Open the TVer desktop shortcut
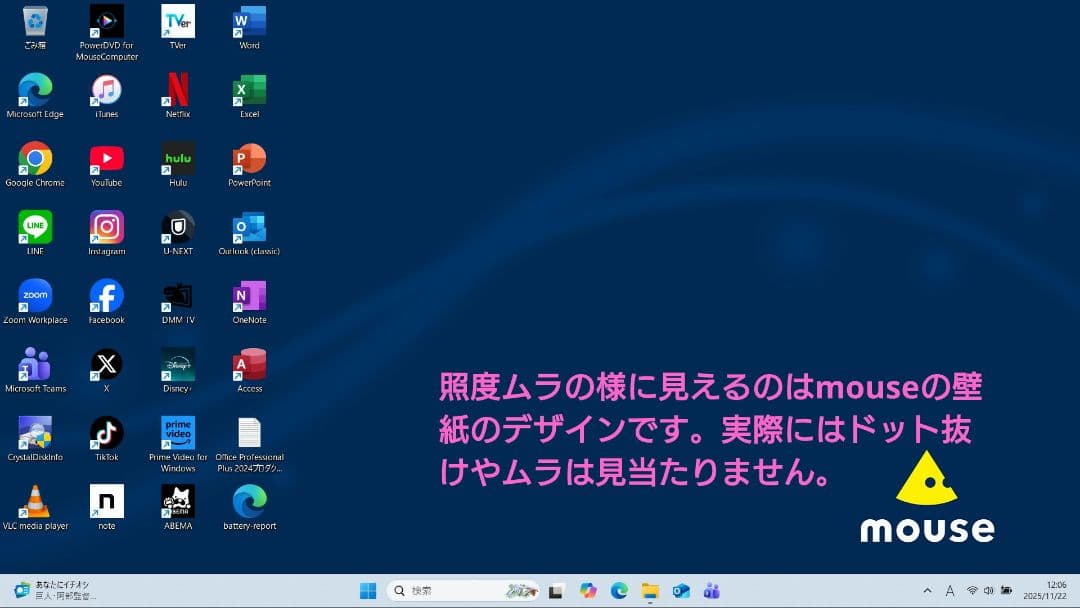Image resolution: width=1080 pixels, height=608 pixels. point(178,28)
